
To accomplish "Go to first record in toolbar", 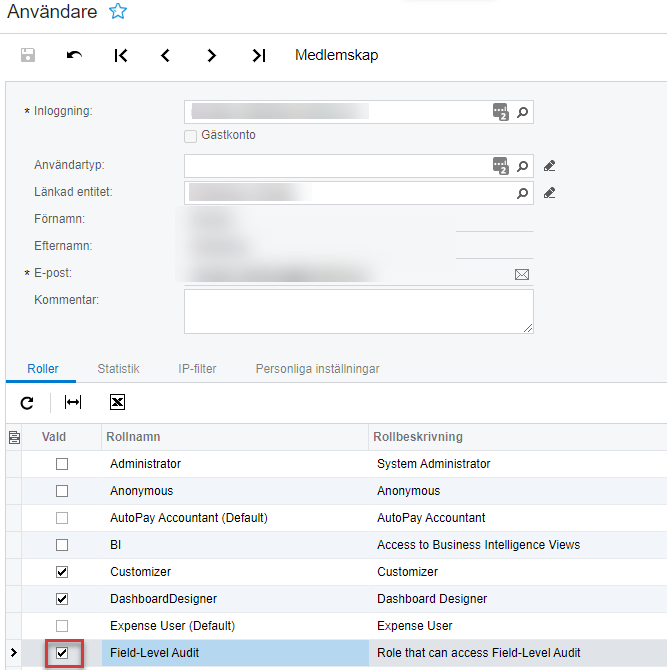I will [x=120, y=55].
